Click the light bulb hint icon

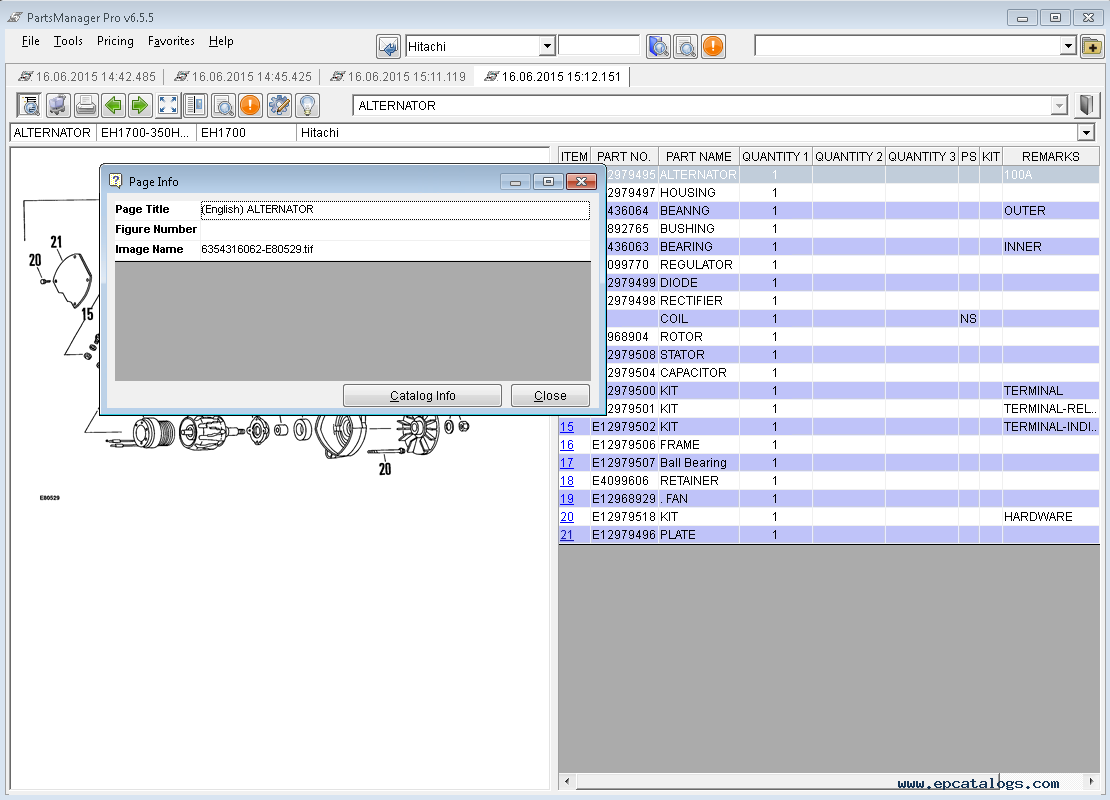(x=307, y=105)
